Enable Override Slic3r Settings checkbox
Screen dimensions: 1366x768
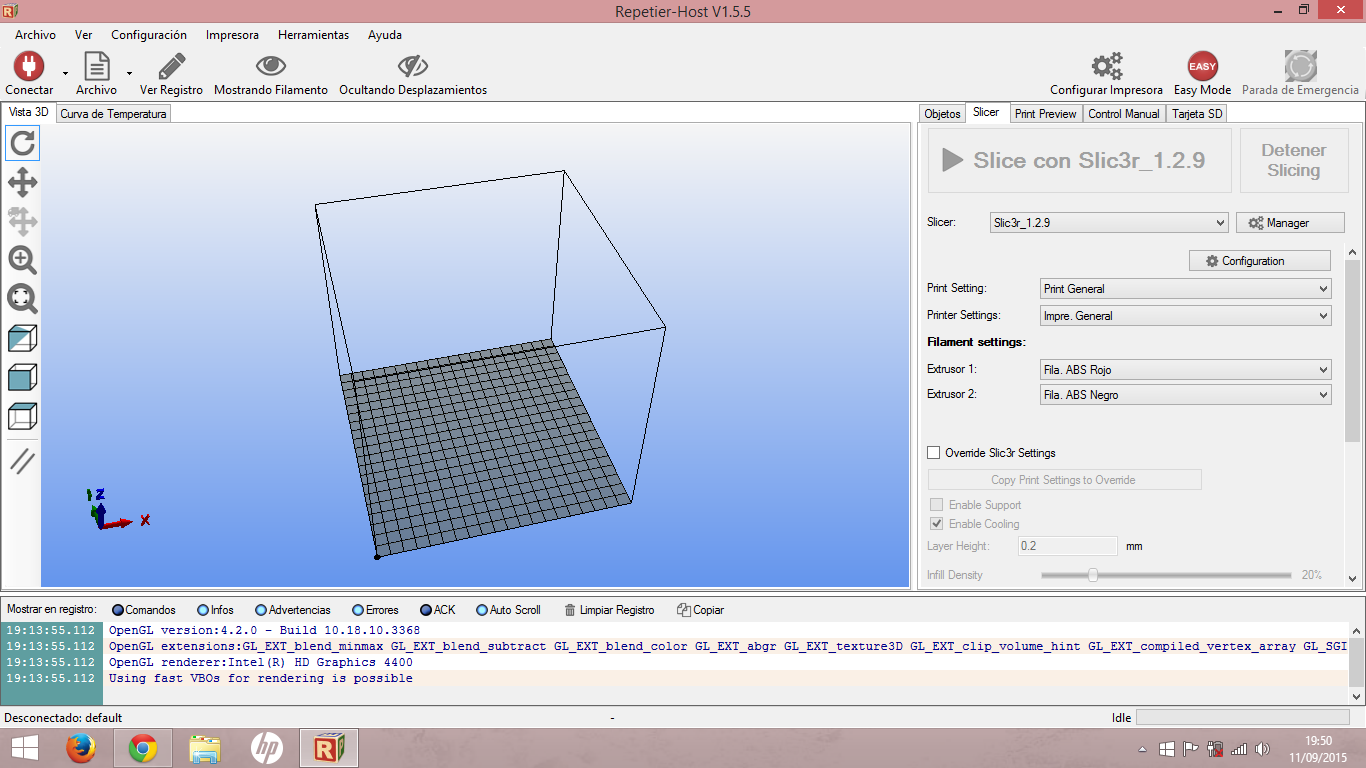(x=935, y=453)
